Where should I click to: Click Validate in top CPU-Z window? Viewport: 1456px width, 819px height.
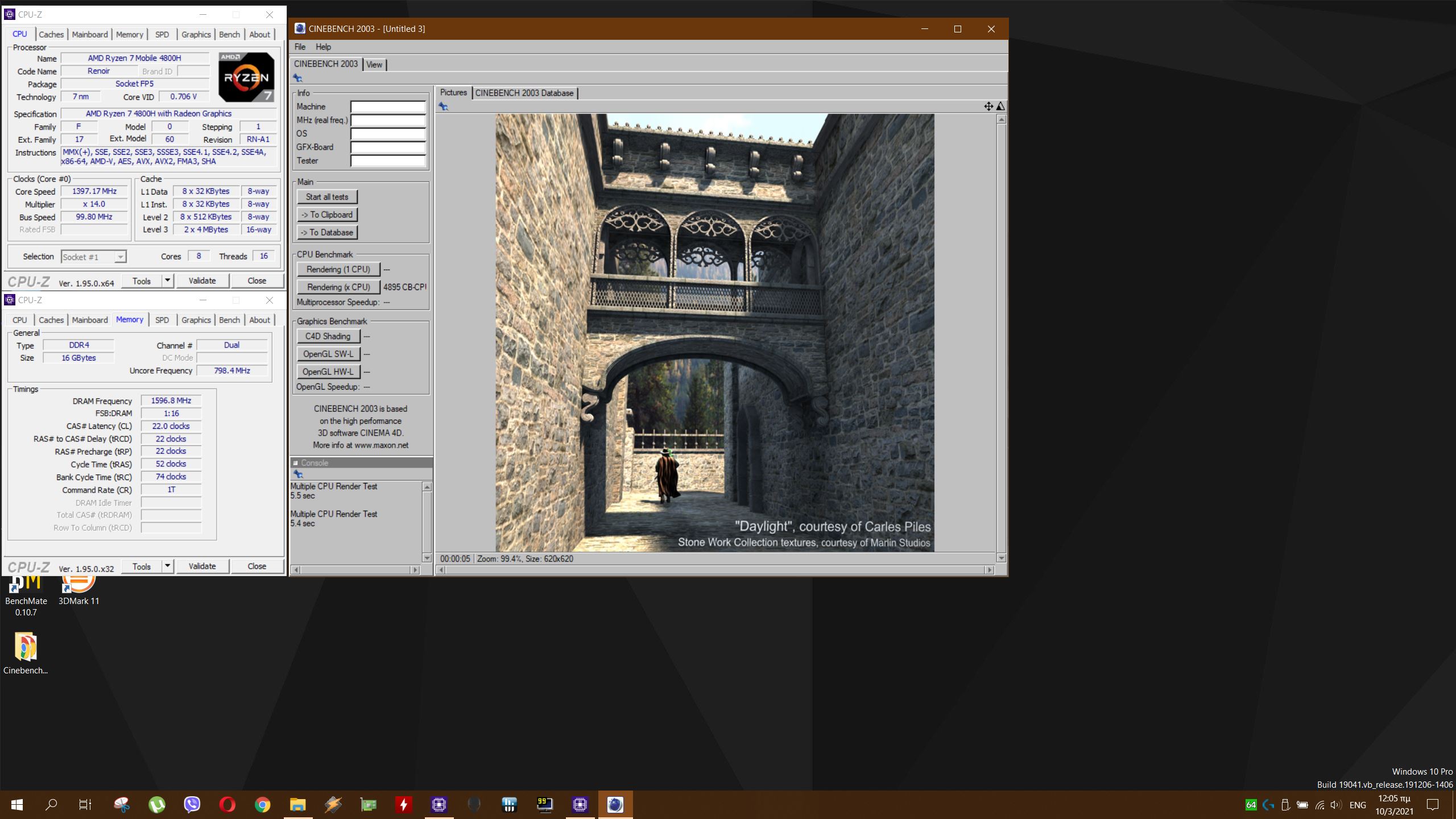pos(202,280)
